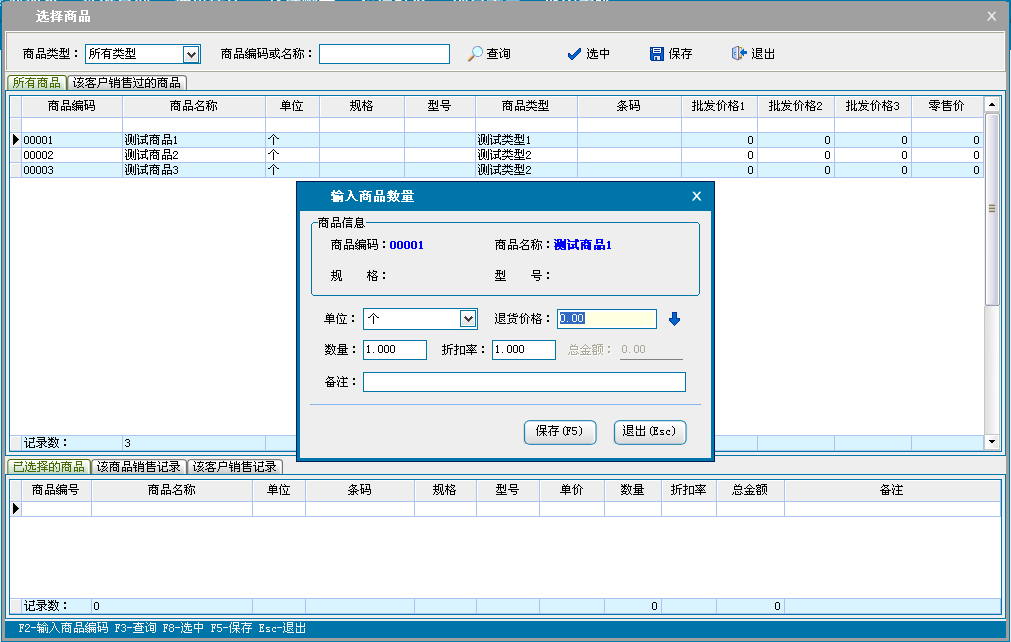The height and width of the screenshot is (642, 1011).
Task: Click the 选中 checkmark icon
Action: point(574,54)
